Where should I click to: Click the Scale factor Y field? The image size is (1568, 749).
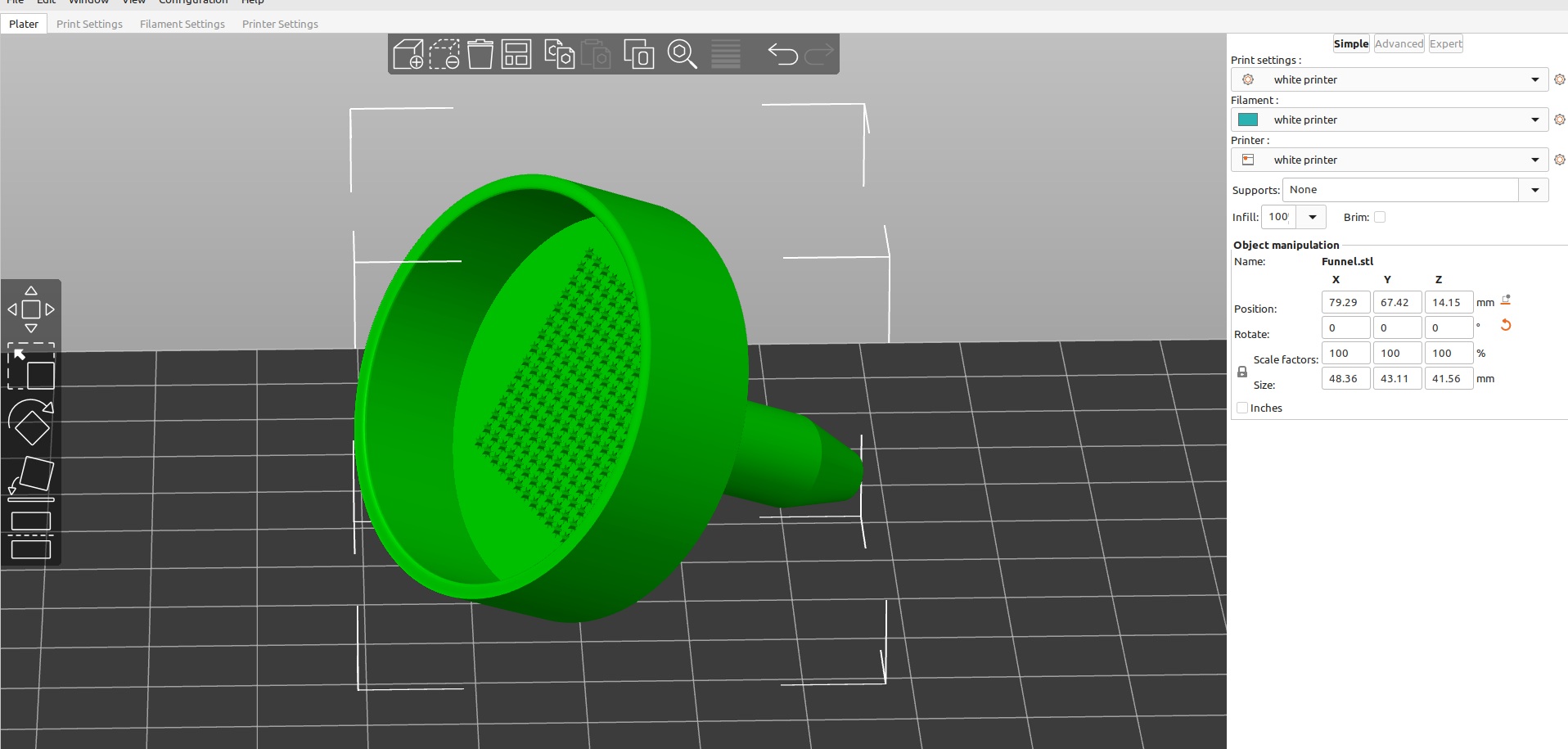(x=1397, y=353)
